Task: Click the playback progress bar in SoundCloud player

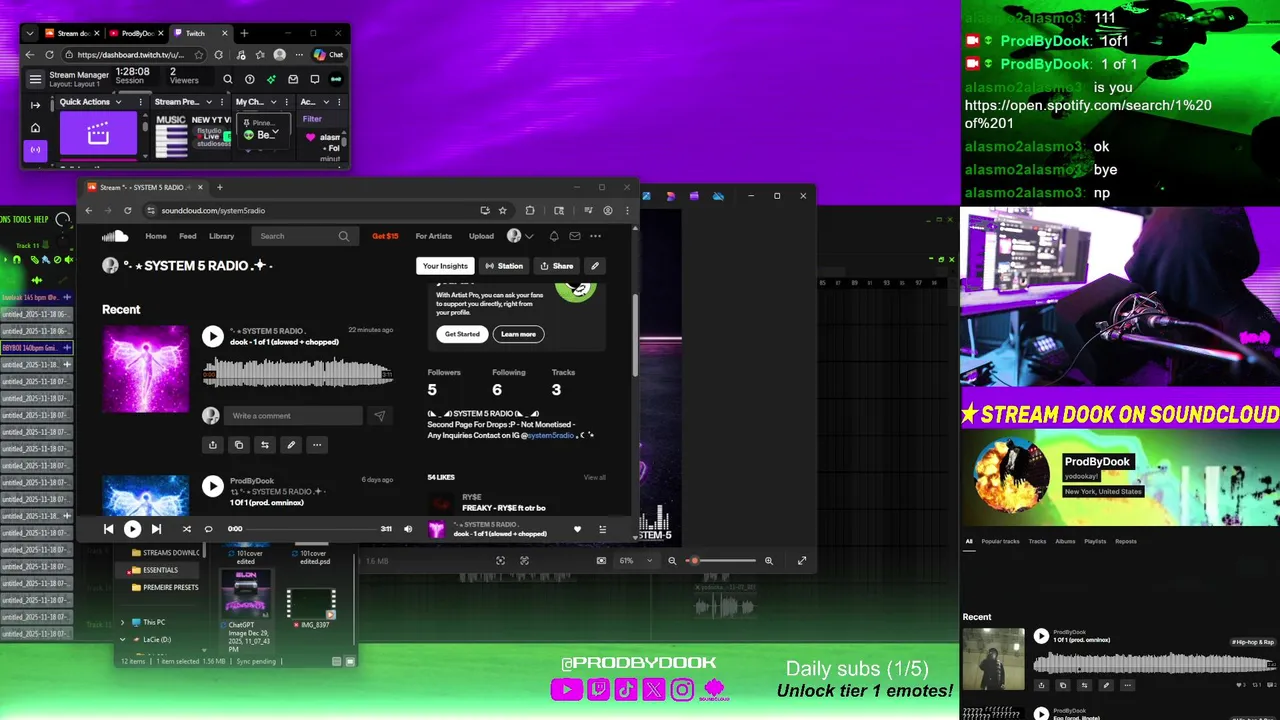Action: (311, 529)
